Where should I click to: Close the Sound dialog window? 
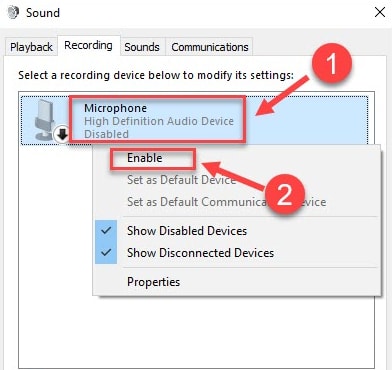(380, 13)
